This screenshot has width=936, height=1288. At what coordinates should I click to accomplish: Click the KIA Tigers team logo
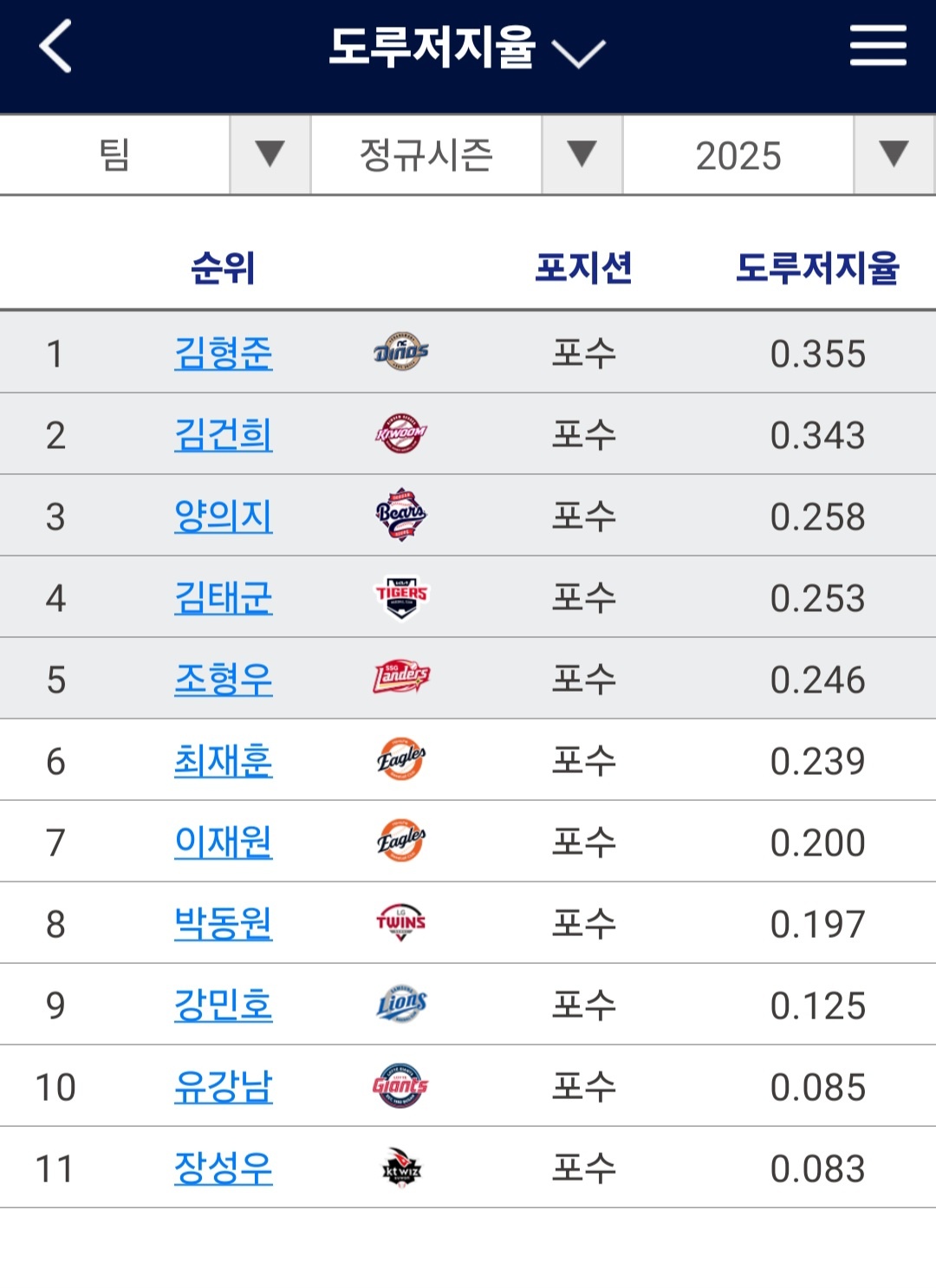(401, 597)
